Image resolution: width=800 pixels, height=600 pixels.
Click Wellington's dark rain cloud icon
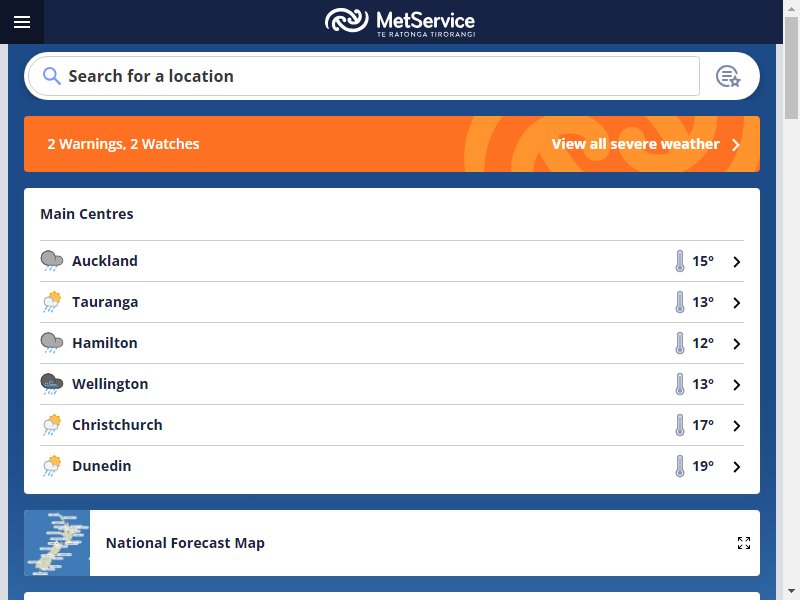point(52,384)
